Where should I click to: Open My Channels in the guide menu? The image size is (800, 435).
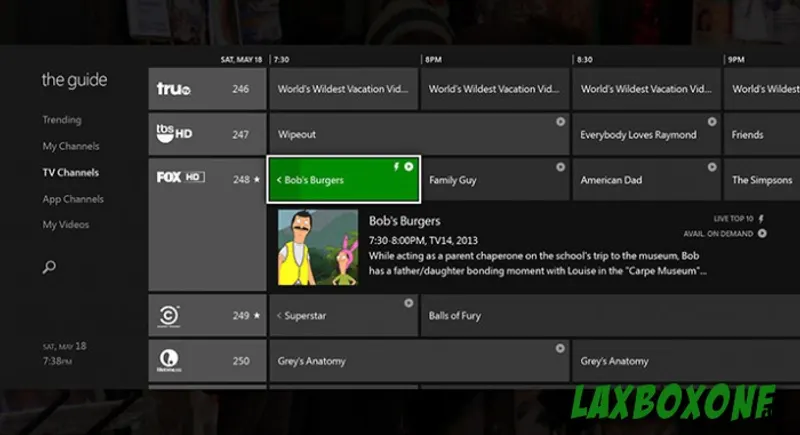pyautogui.click(x=71, y=146)
